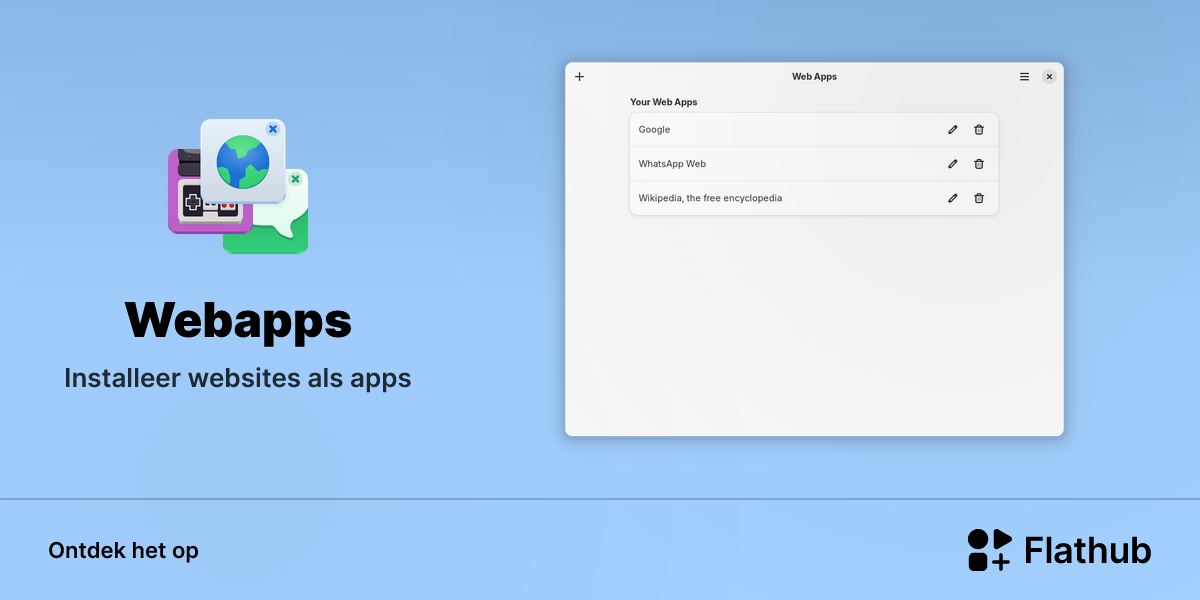
Task: Select Wikipedia, the free encyclopedia row
Action: (814, 198)
